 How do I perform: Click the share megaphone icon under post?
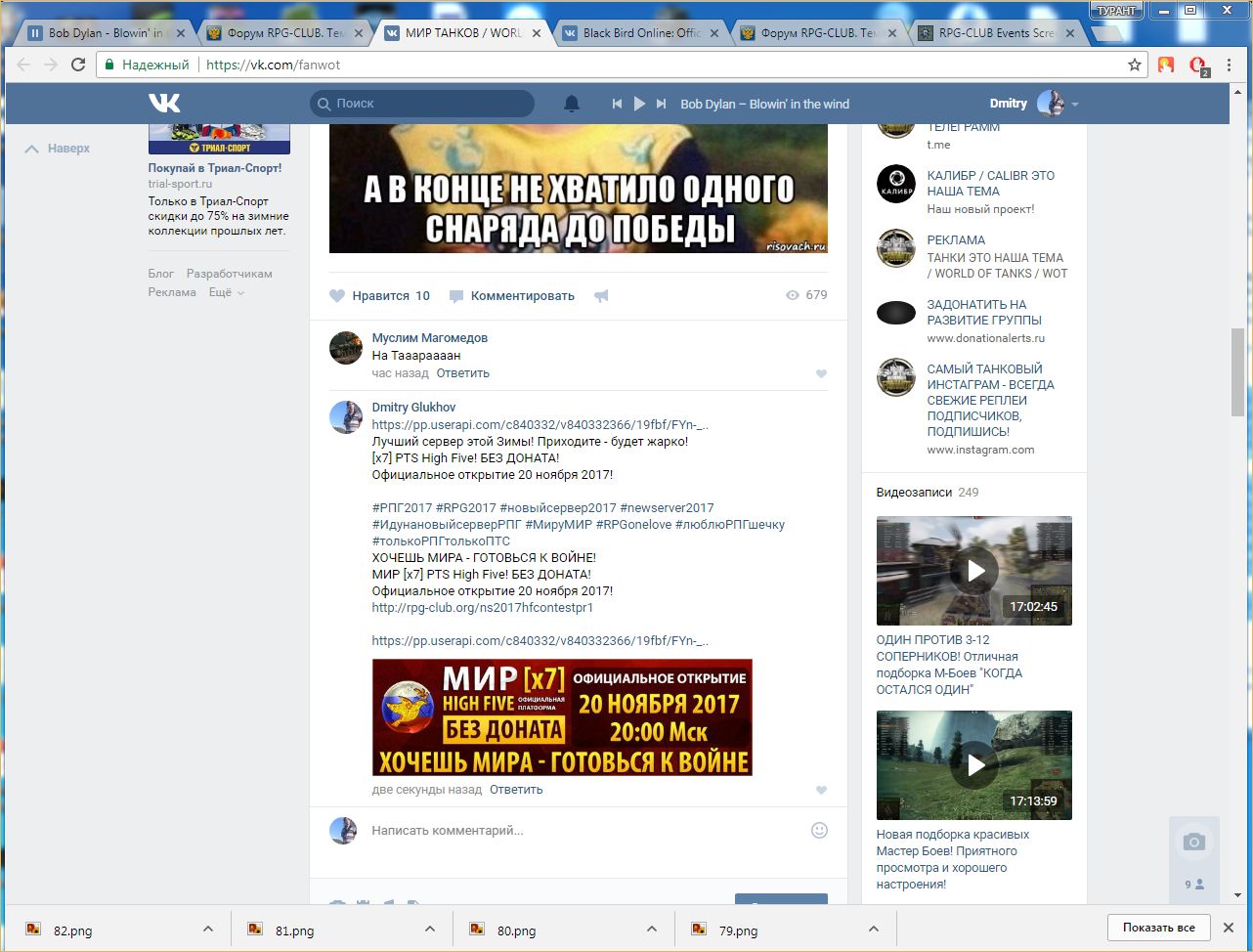[x=601, y=296]
